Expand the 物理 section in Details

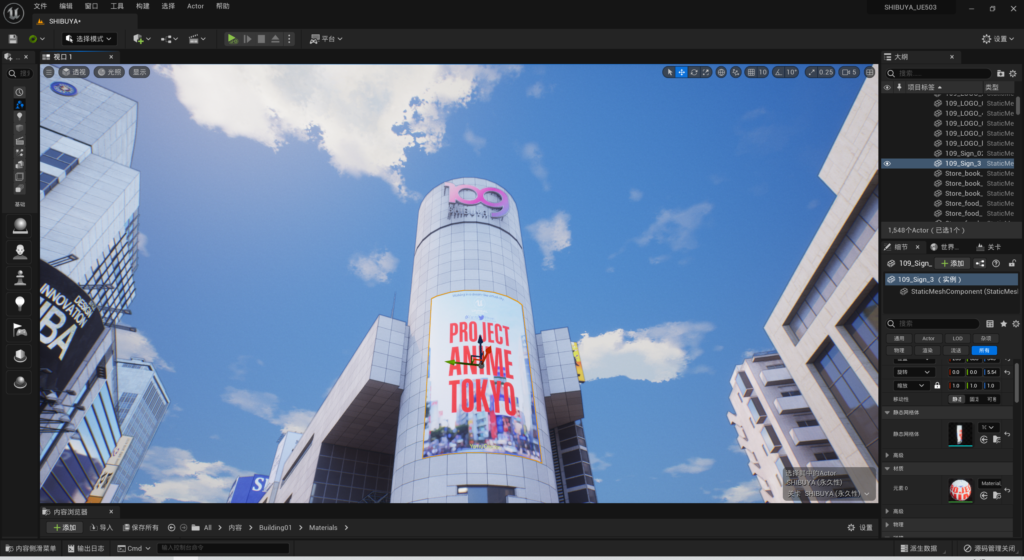[888, 525]
